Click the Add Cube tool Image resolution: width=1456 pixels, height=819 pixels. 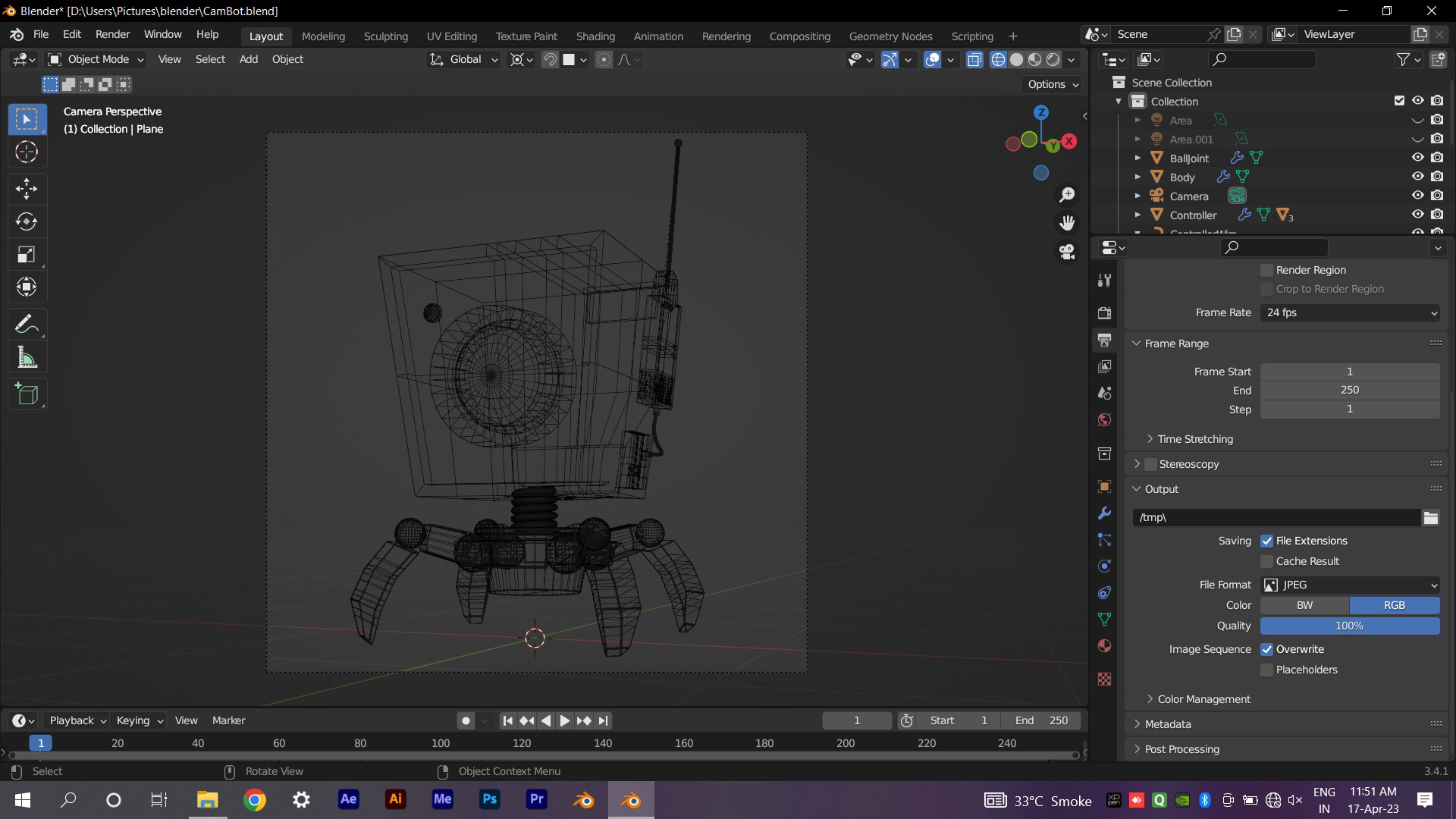pyautogui.click(x=27, y=394)
